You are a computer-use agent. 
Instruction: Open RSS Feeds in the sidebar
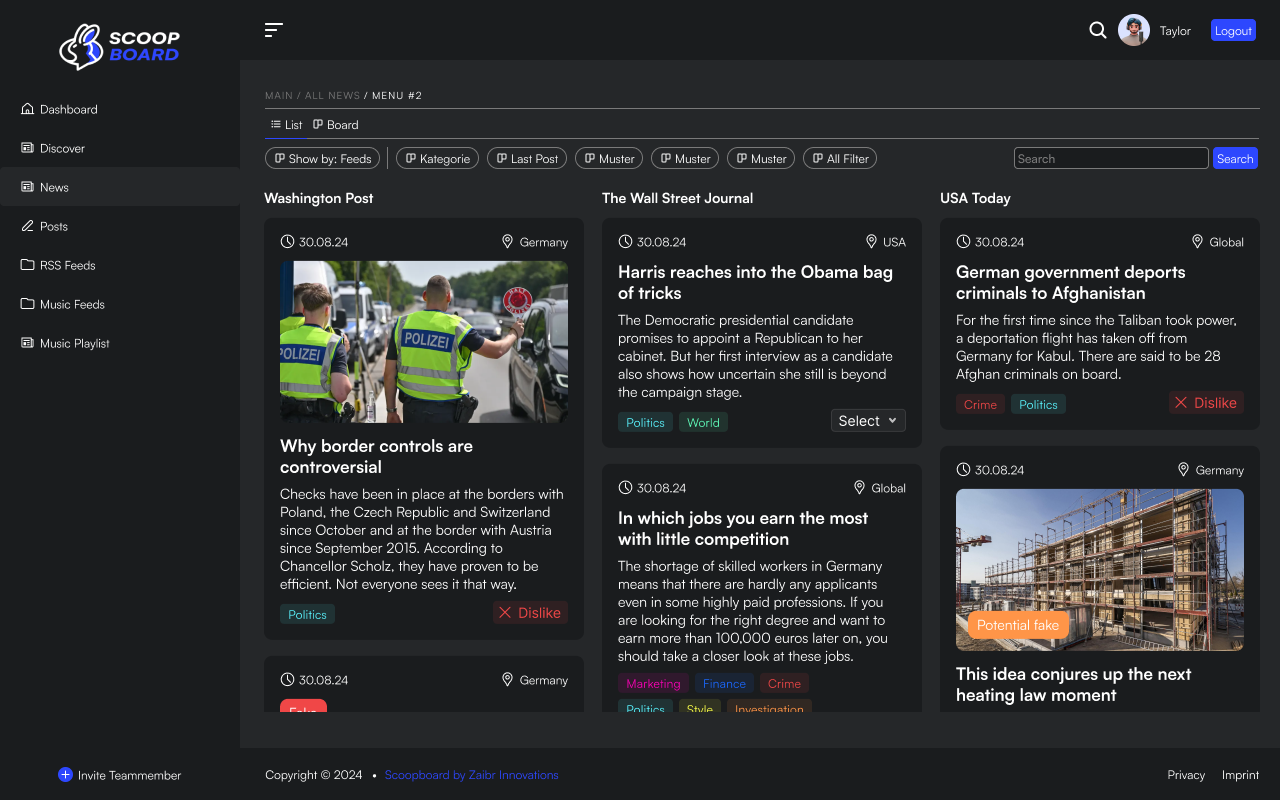click(x=67, y=265)
